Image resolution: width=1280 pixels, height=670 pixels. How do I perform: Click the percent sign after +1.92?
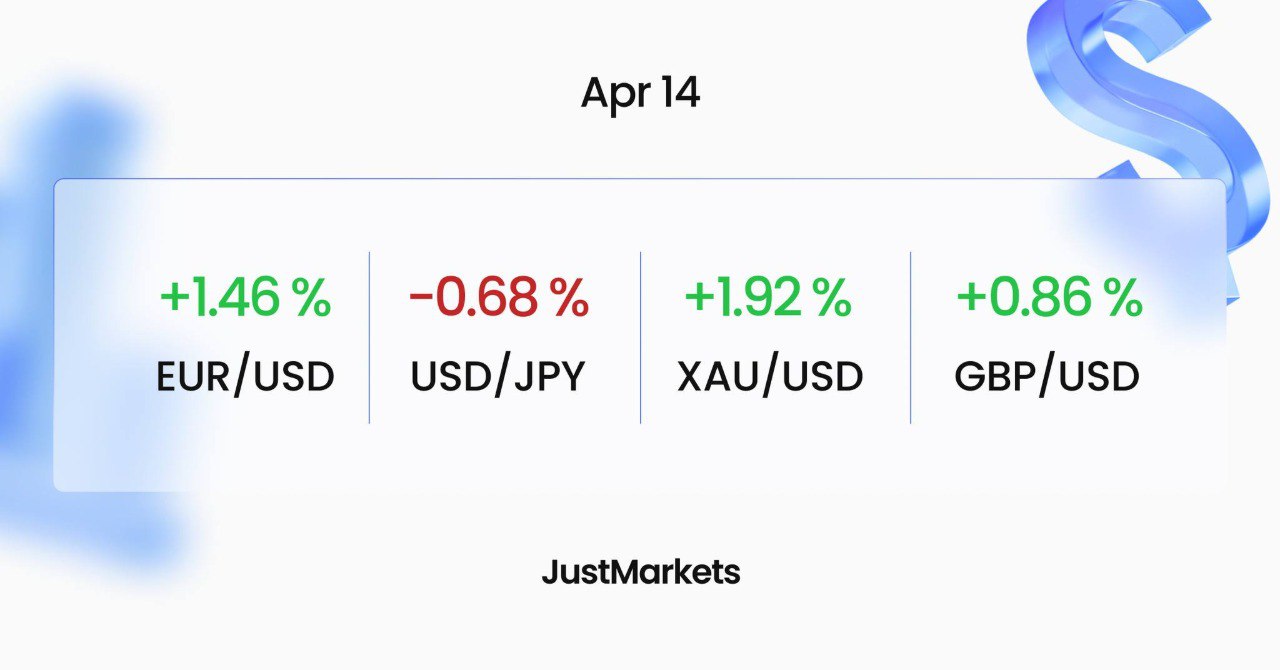pyautogui.click(x=833, y=298)
